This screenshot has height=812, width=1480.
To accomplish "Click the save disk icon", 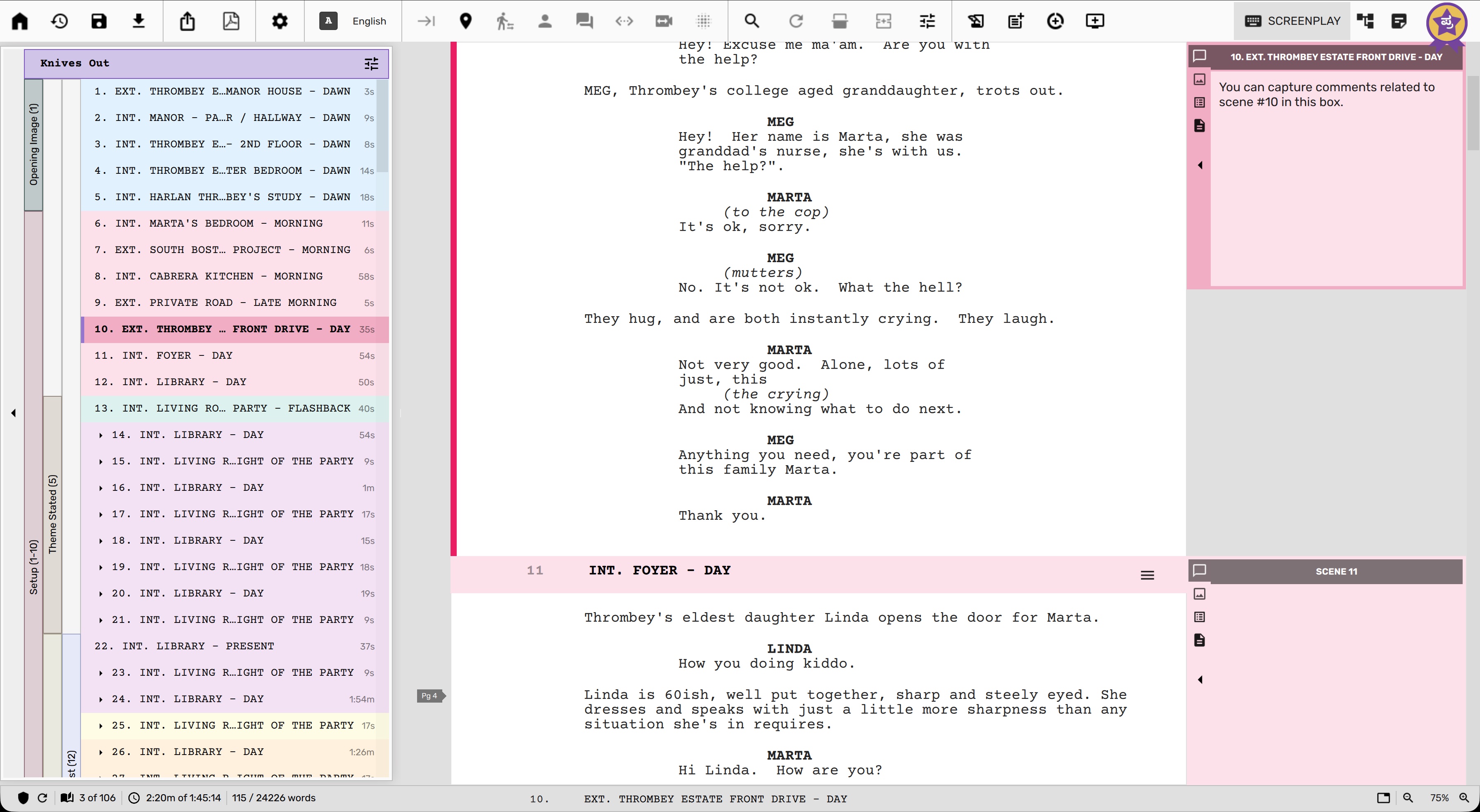I will click(x=99, y=21).
